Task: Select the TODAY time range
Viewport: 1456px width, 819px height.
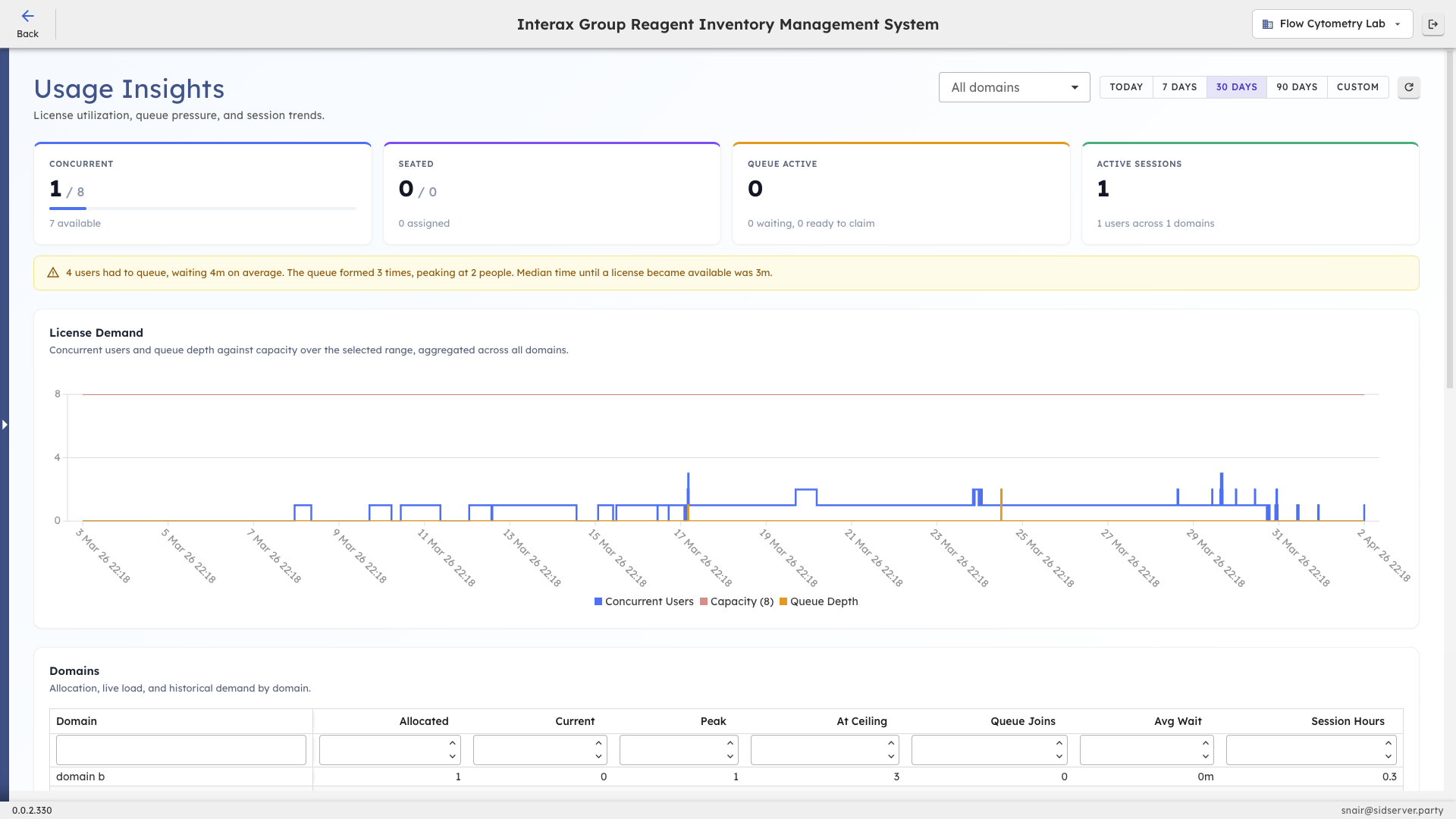Action: click(1125, 86)
